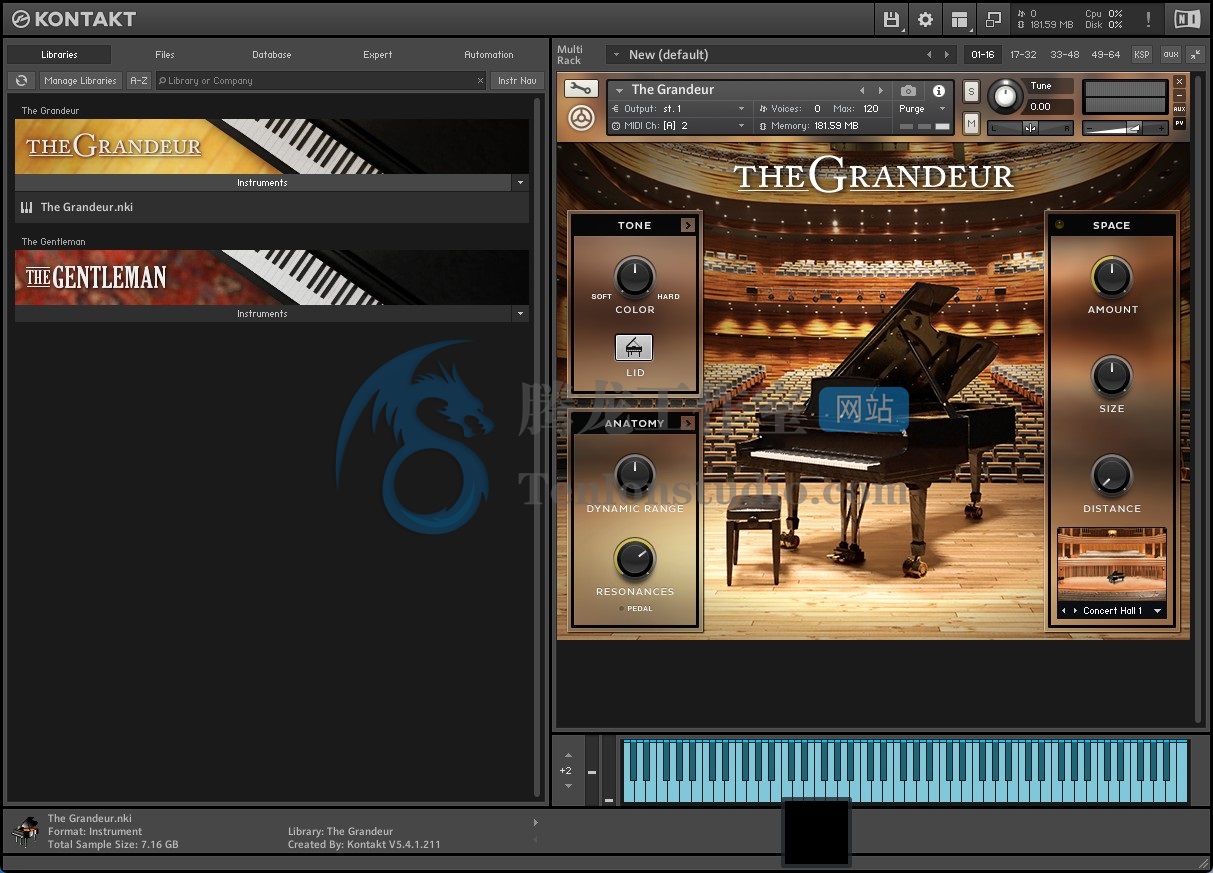Clear the library search with x icon
Image resolution: width=1213 pixels, height=873 pixels.
click(x=480, y=81)
